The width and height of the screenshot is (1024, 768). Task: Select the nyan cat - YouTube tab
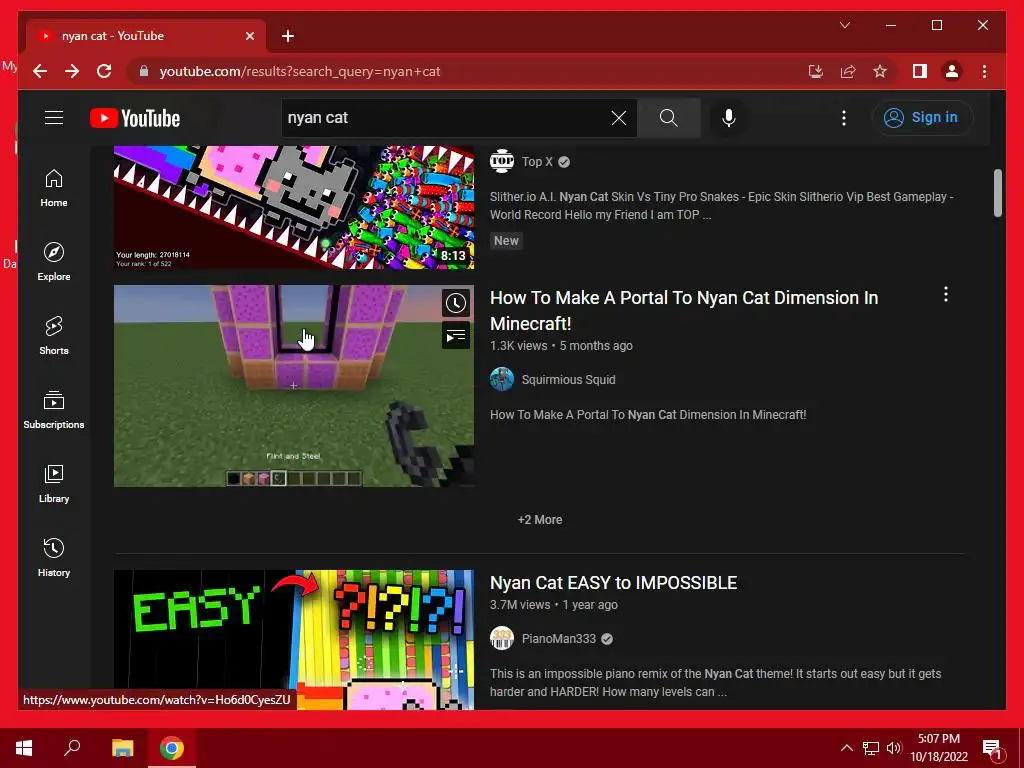[146, 36]
